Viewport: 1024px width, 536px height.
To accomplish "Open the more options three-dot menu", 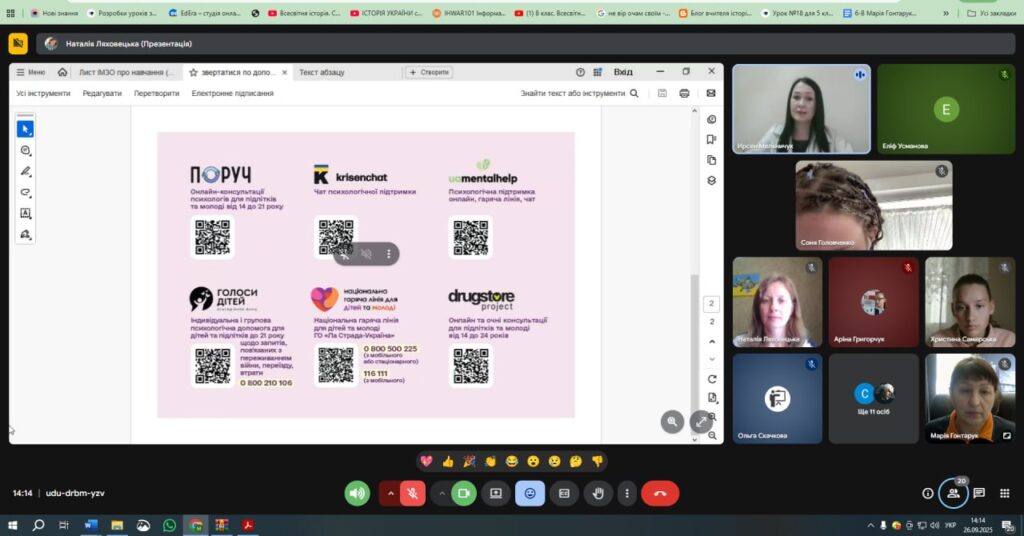I will [x=626, y=493].
